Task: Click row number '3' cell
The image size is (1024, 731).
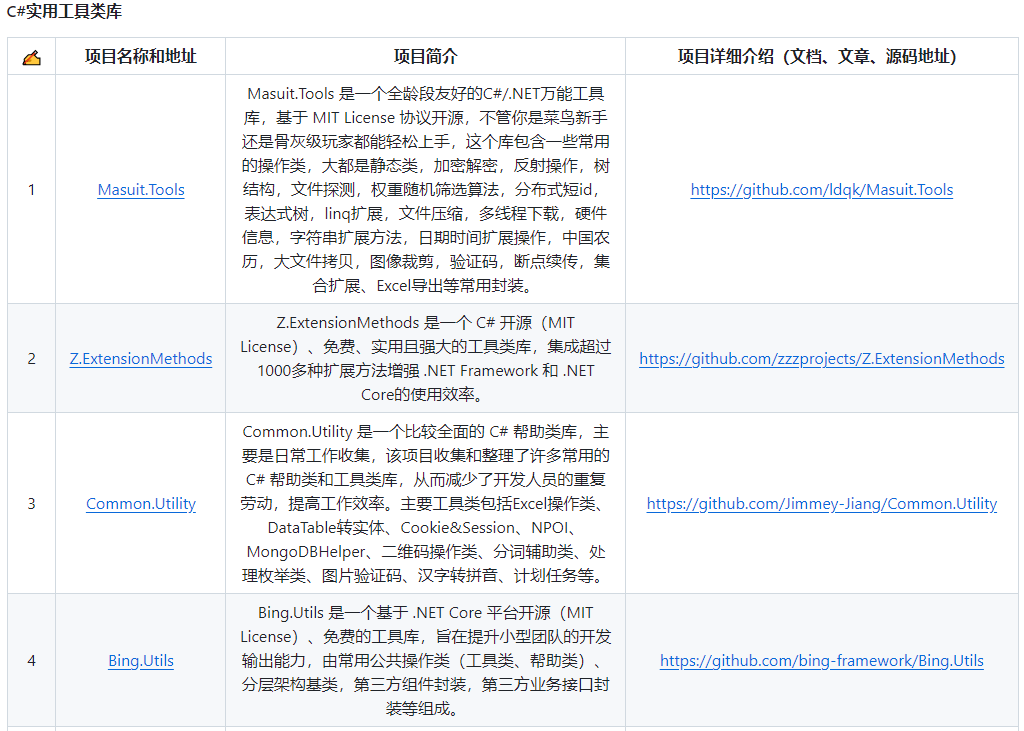Action: 31,504
